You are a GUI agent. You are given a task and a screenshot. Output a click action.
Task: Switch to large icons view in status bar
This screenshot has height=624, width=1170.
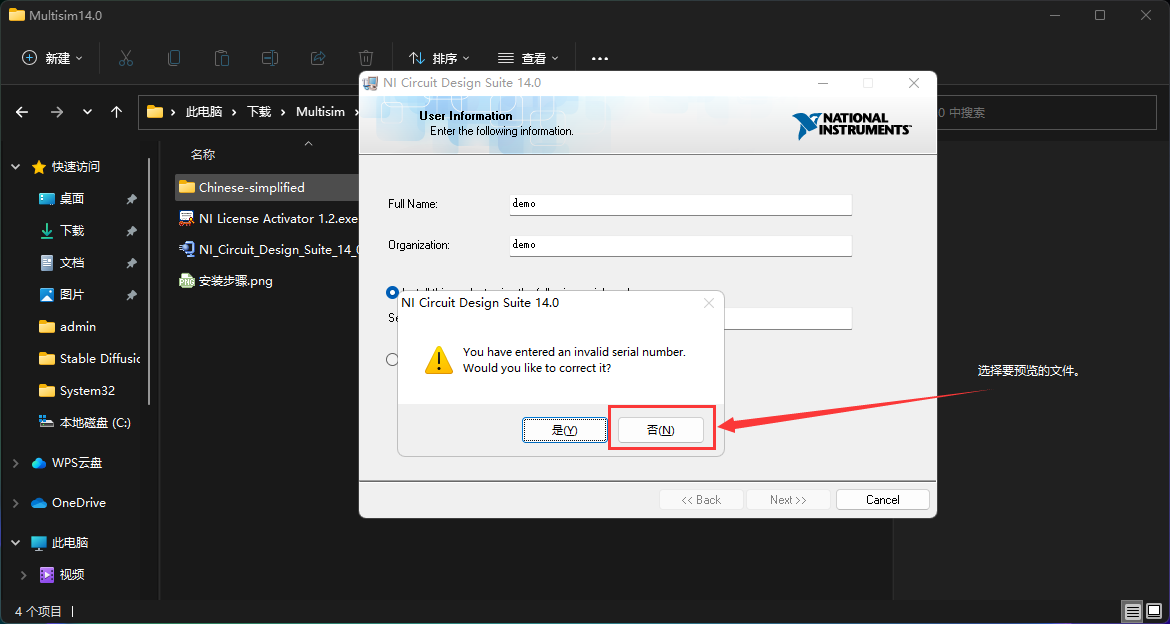point(1154,612)
